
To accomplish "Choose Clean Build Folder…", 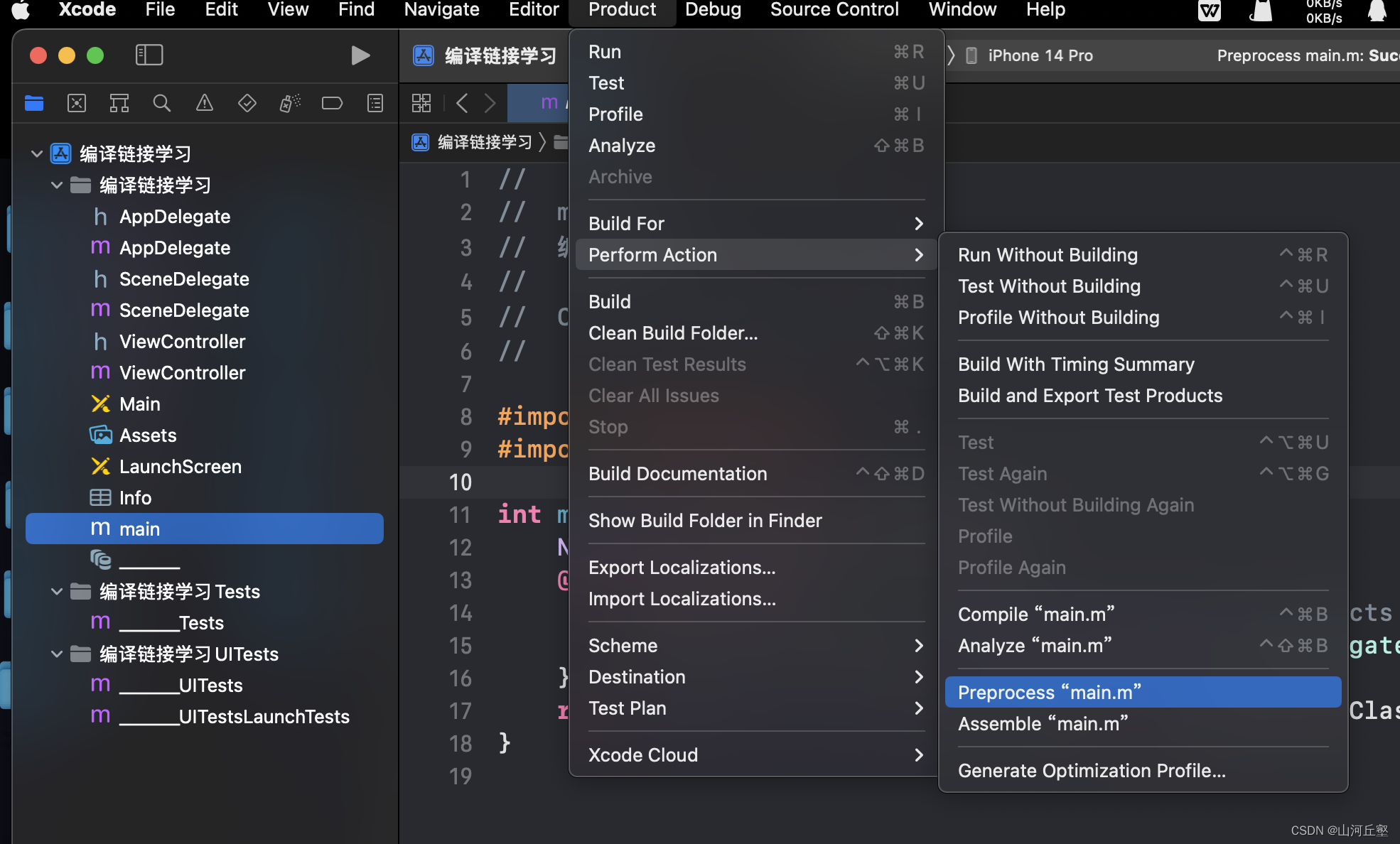I will pos(756,332).
